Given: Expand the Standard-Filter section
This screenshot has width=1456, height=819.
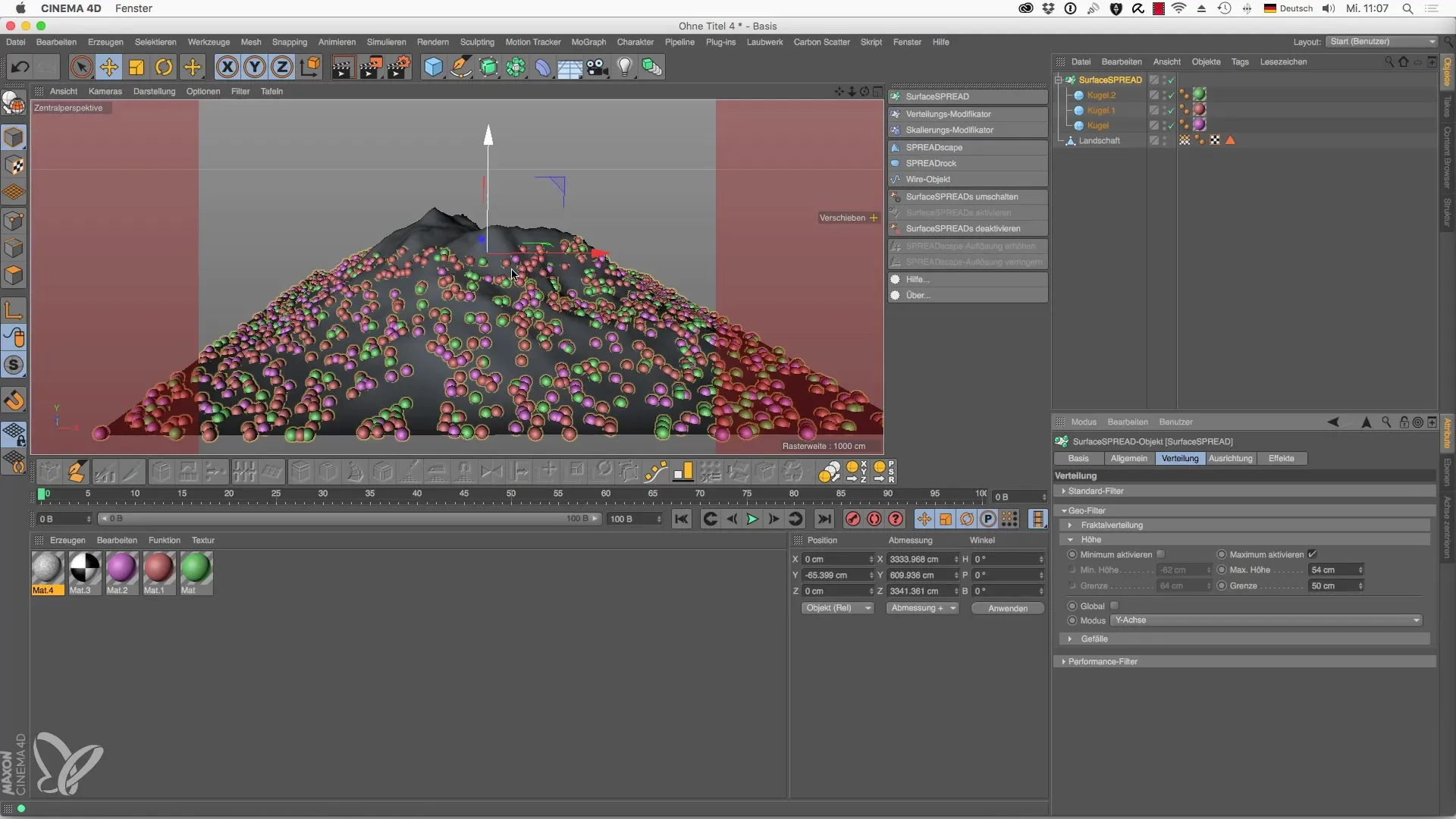Looking at the screenshot, I should [1064, 491].
